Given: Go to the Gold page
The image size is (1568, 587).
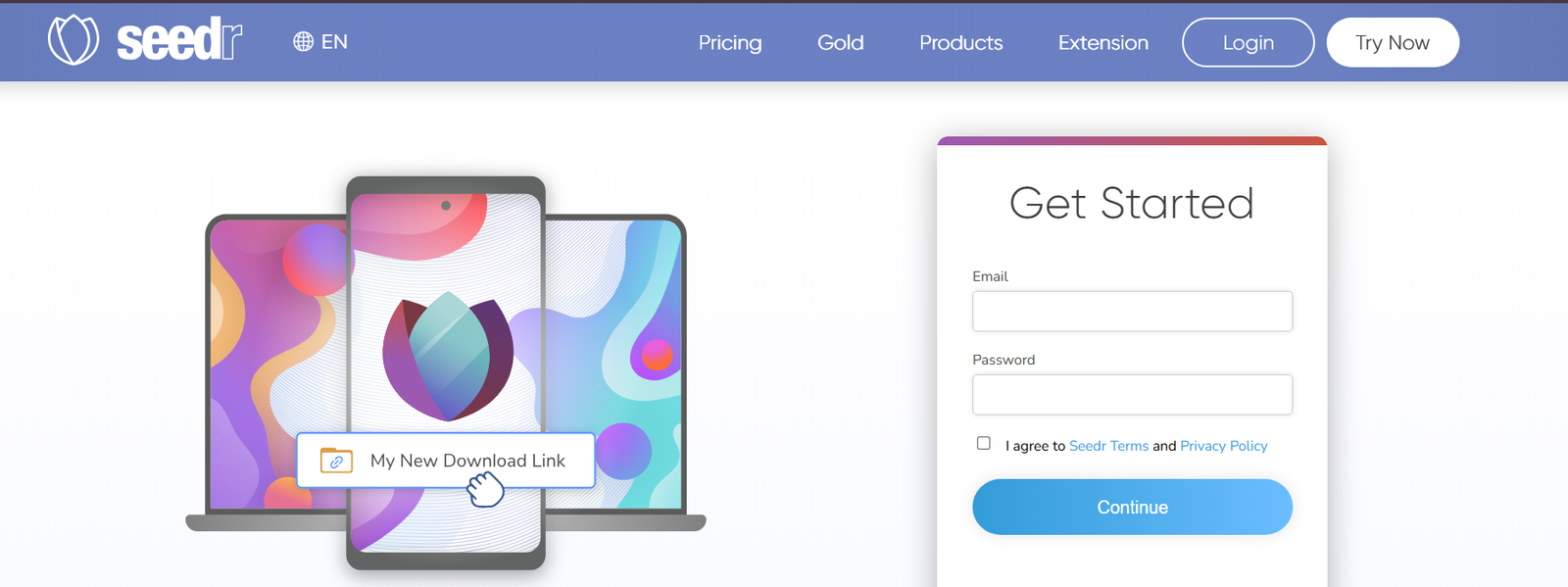Looking at the screenshot, I should [x=841, y=43].
